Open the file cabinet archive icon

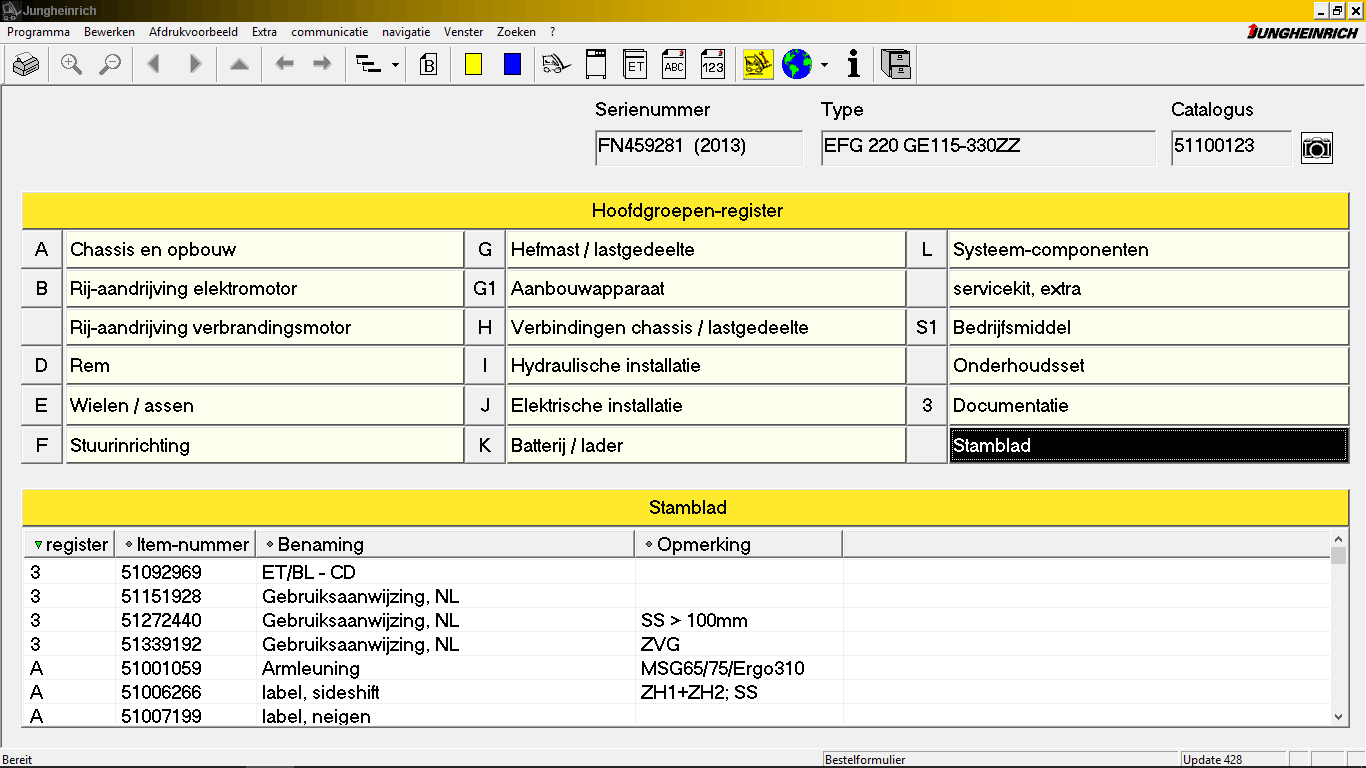pos(895,65)
